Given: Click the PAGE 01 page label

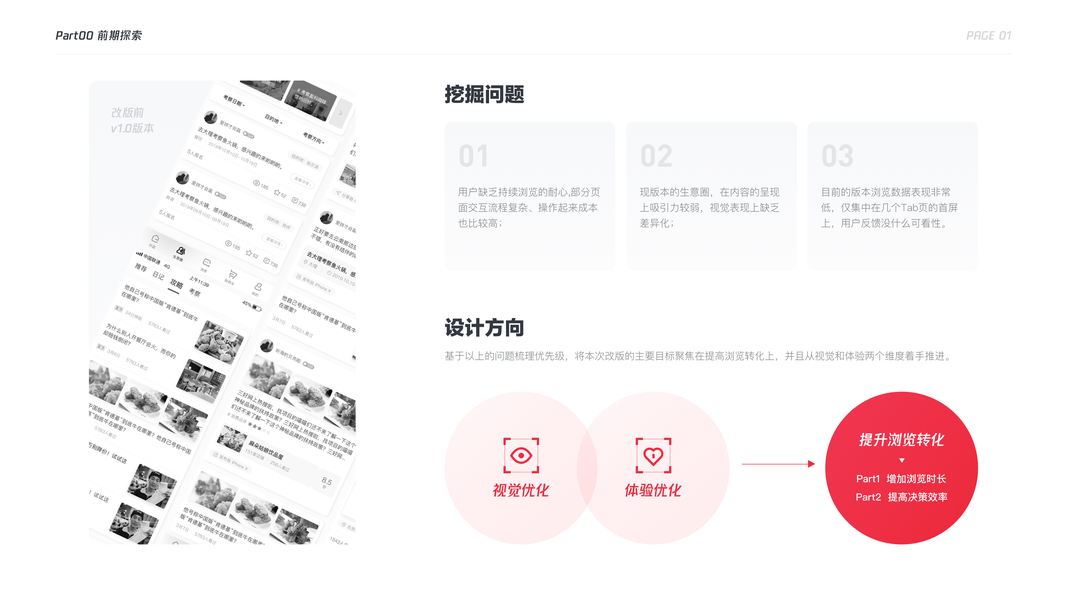Looking at the screenshot, I should (x=989, y=35).
